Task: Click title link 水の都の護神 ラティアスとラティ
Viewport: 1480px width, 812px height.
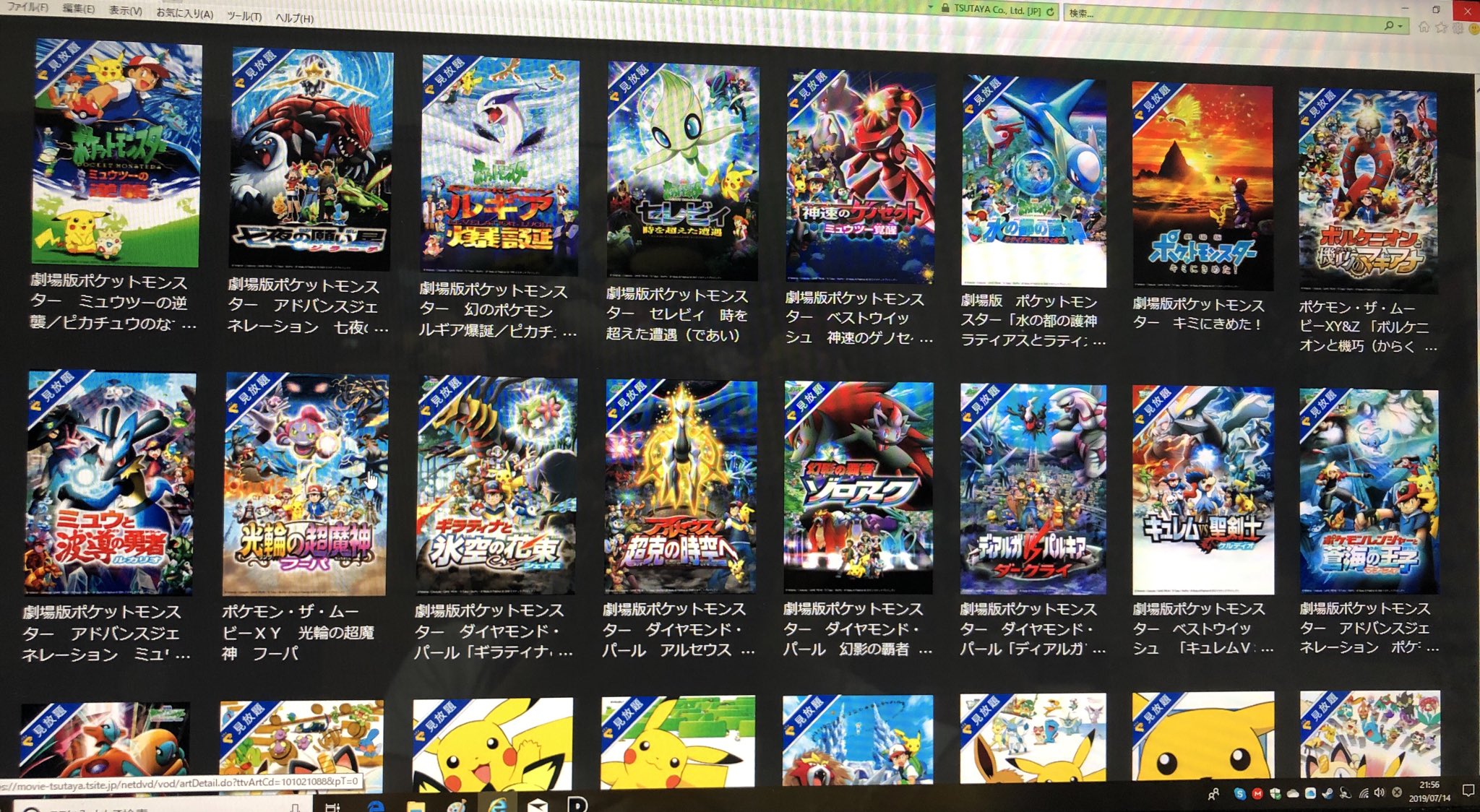Action: [x=1033, y=321]
